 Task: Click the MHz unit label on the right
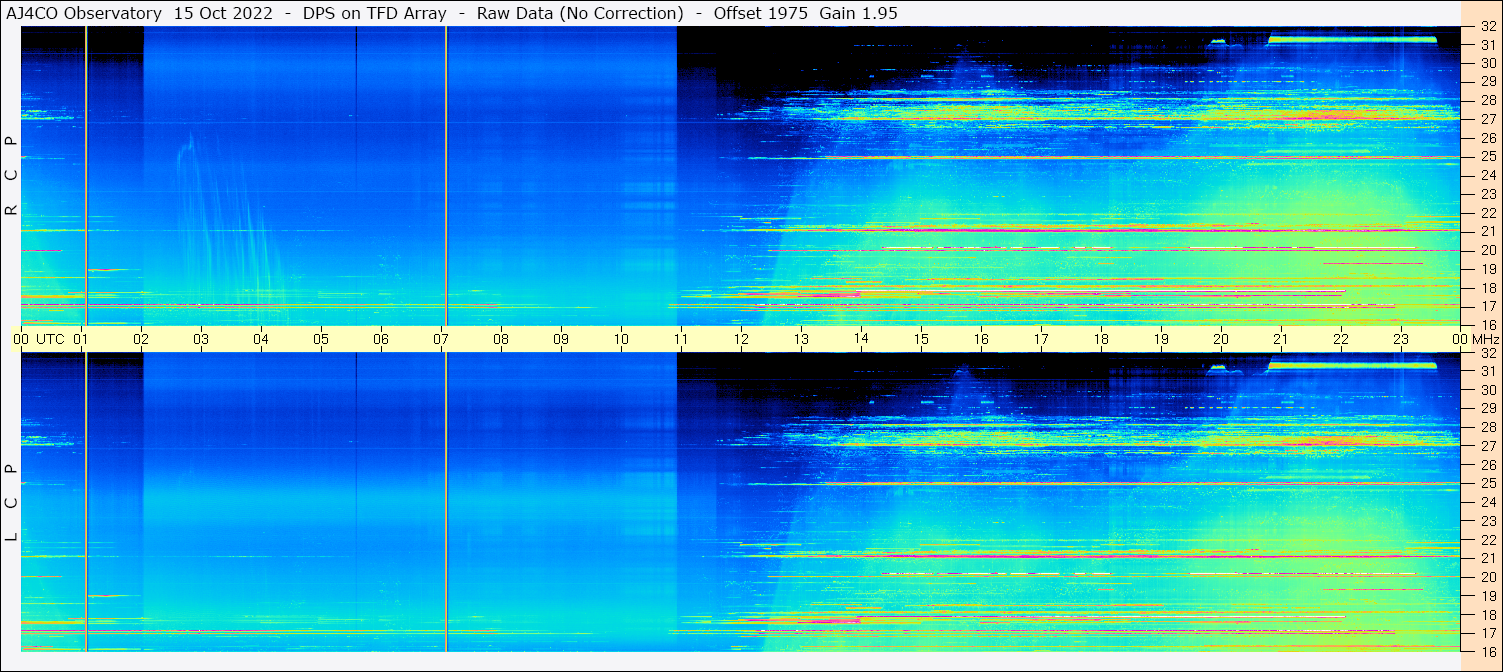1484,339
